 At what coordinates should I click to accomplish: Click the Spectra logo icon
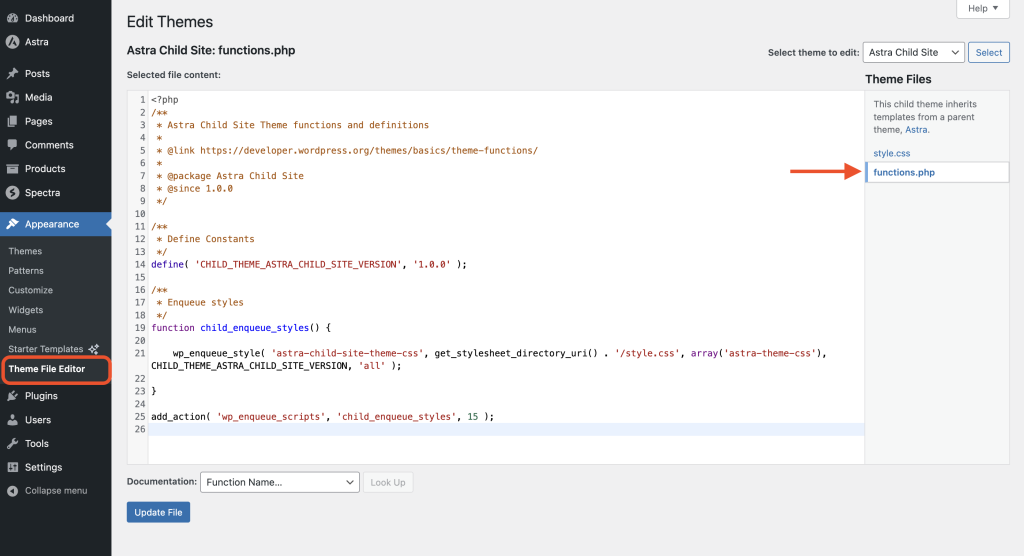[12, 193]
